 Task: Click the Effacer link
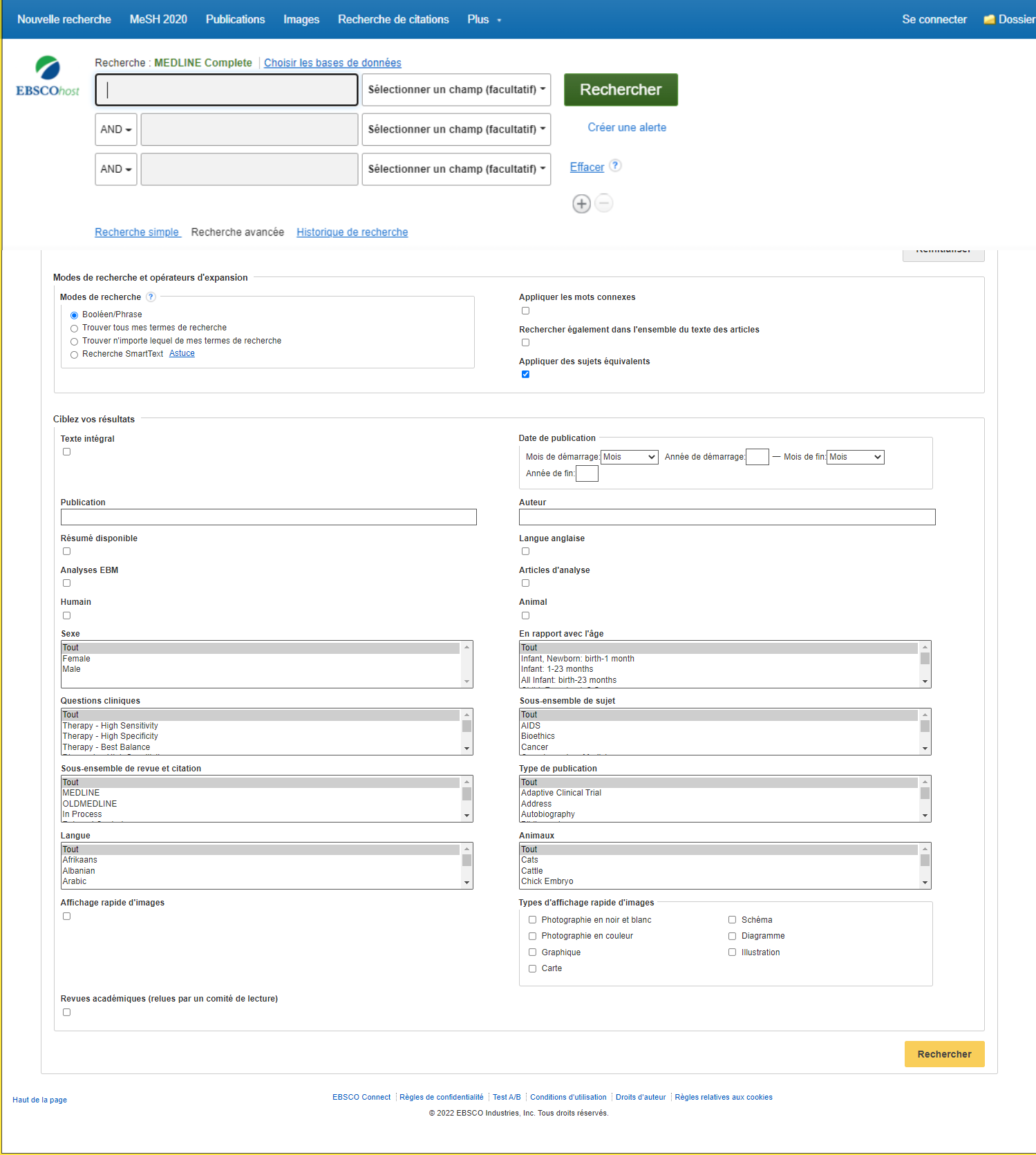click(587, 167)
